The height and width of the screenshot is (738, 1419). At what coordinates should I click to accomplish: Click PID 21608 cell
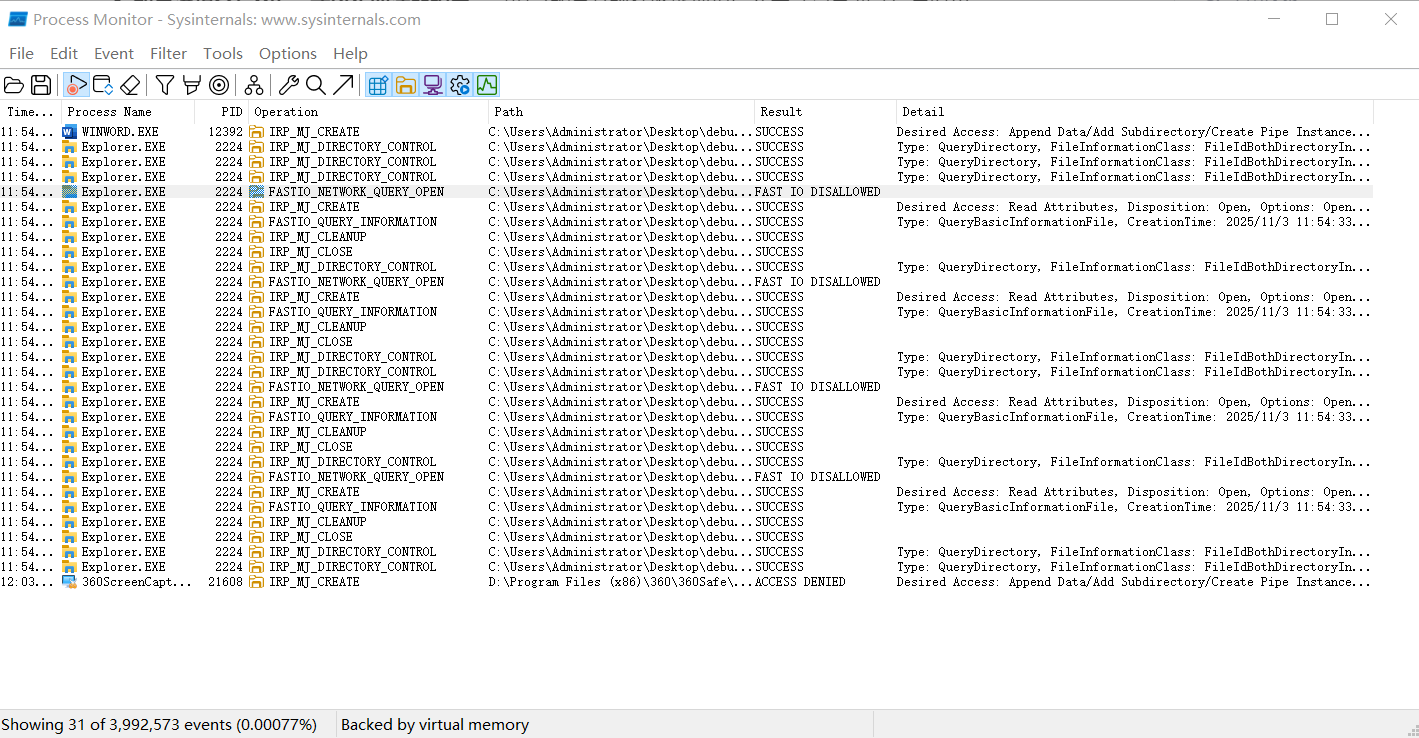(x=225, y=582)
